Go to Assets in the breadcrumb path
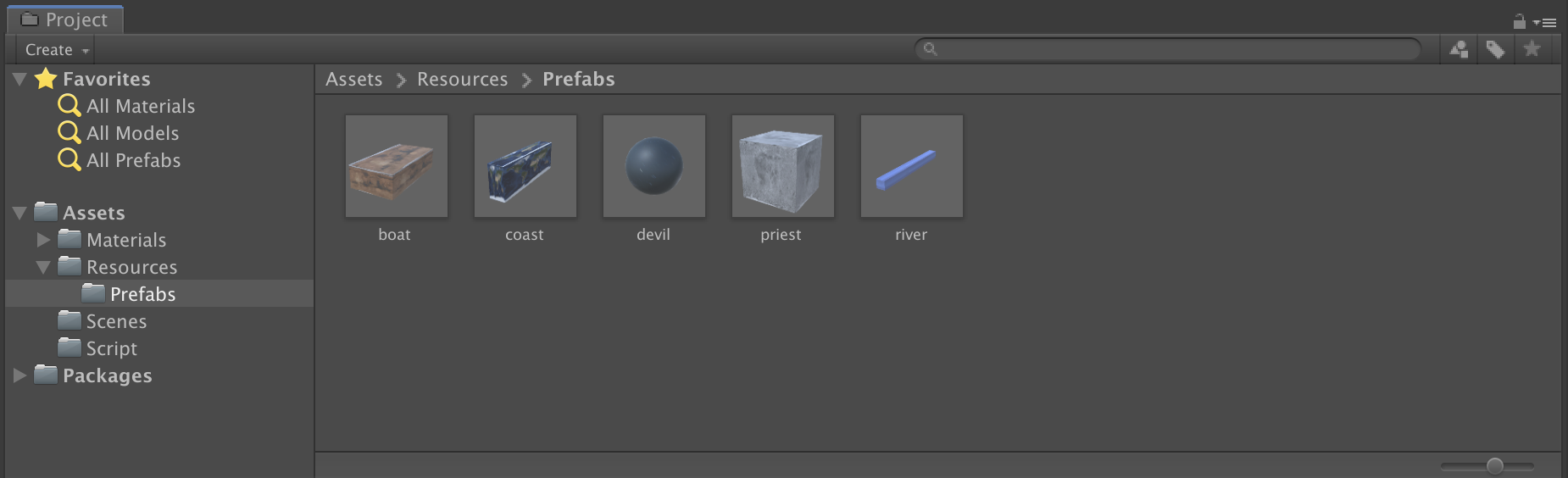This screenshot has width=1568, height=478. [x=354, y=79]
